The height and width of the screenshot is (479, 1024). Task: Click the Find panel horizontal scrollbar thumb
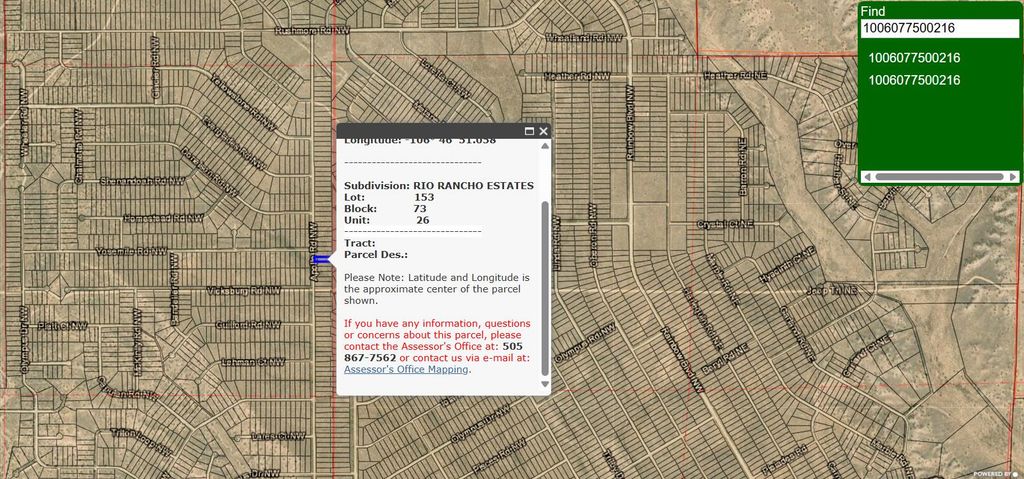[x=938, y=176]
